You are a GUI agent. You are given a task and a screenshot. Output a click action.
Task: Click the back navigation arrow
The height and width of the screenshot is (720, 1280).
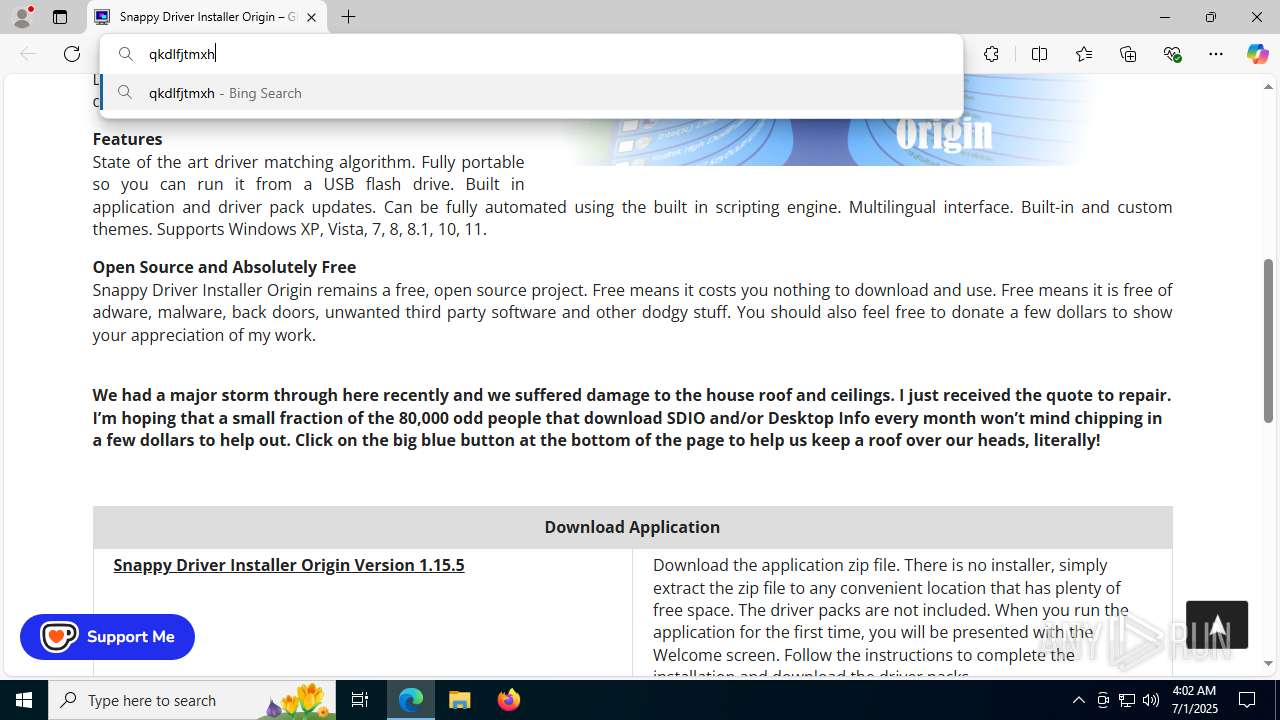point(28,54)
